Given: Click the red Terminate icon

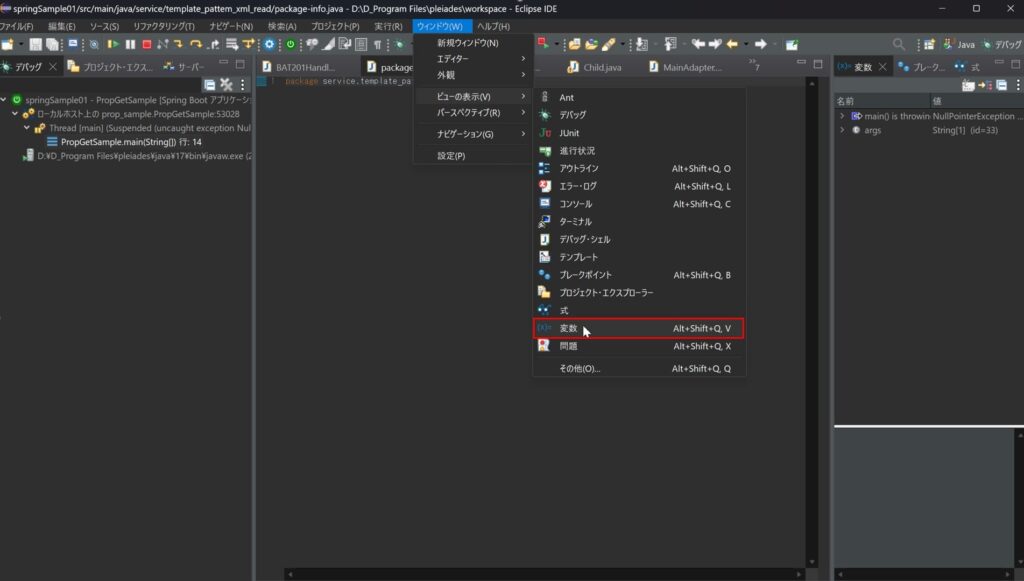Looking at the screenshot, I should pyautogui.click(x=149, y=44).
